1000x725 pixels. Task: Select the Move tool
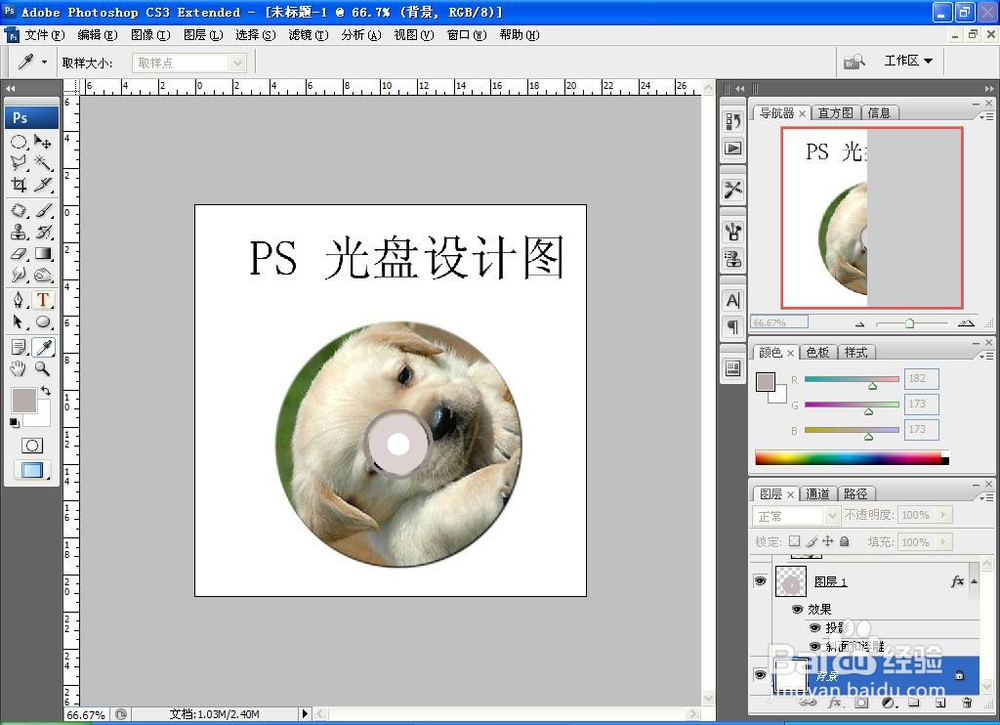click(x=43, y=143)
